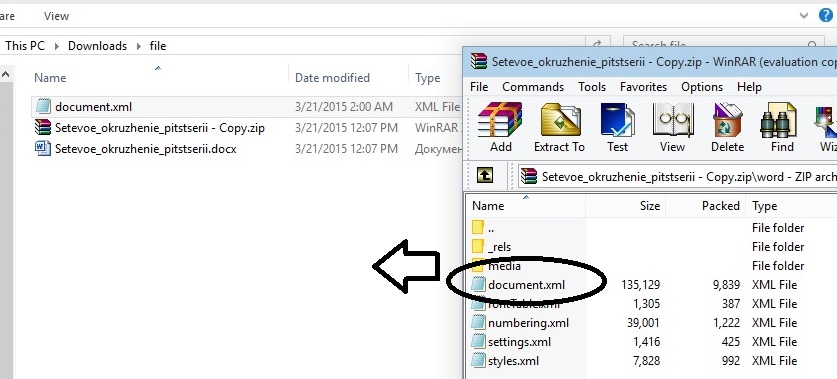The width and height of the screenshot is (837, 379).
Task: Select settings.xml in WinRAR archive list
Action: pos(519,342)
